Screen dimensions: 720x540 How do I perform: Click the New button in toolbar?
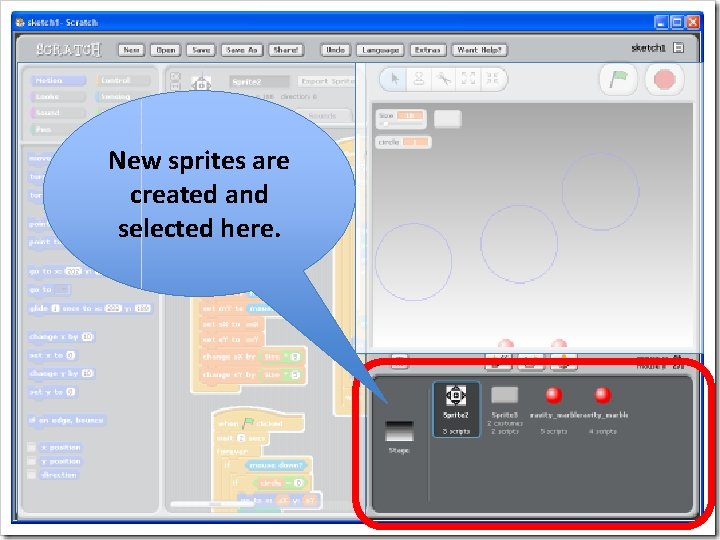131,50
